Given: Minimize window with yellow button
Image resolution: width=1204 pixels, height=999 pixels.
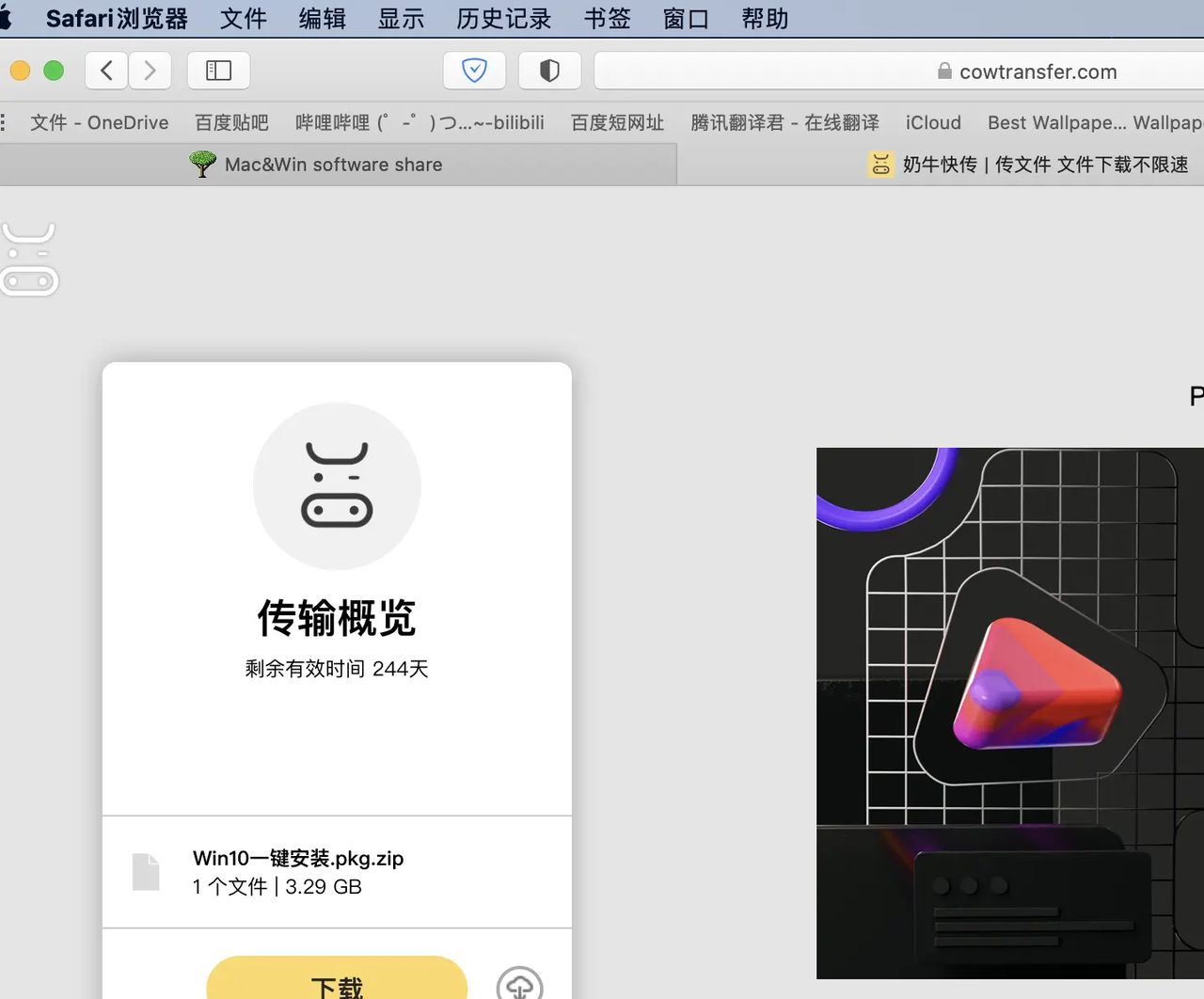Looking at the screenshot, I should pos(20,71).
